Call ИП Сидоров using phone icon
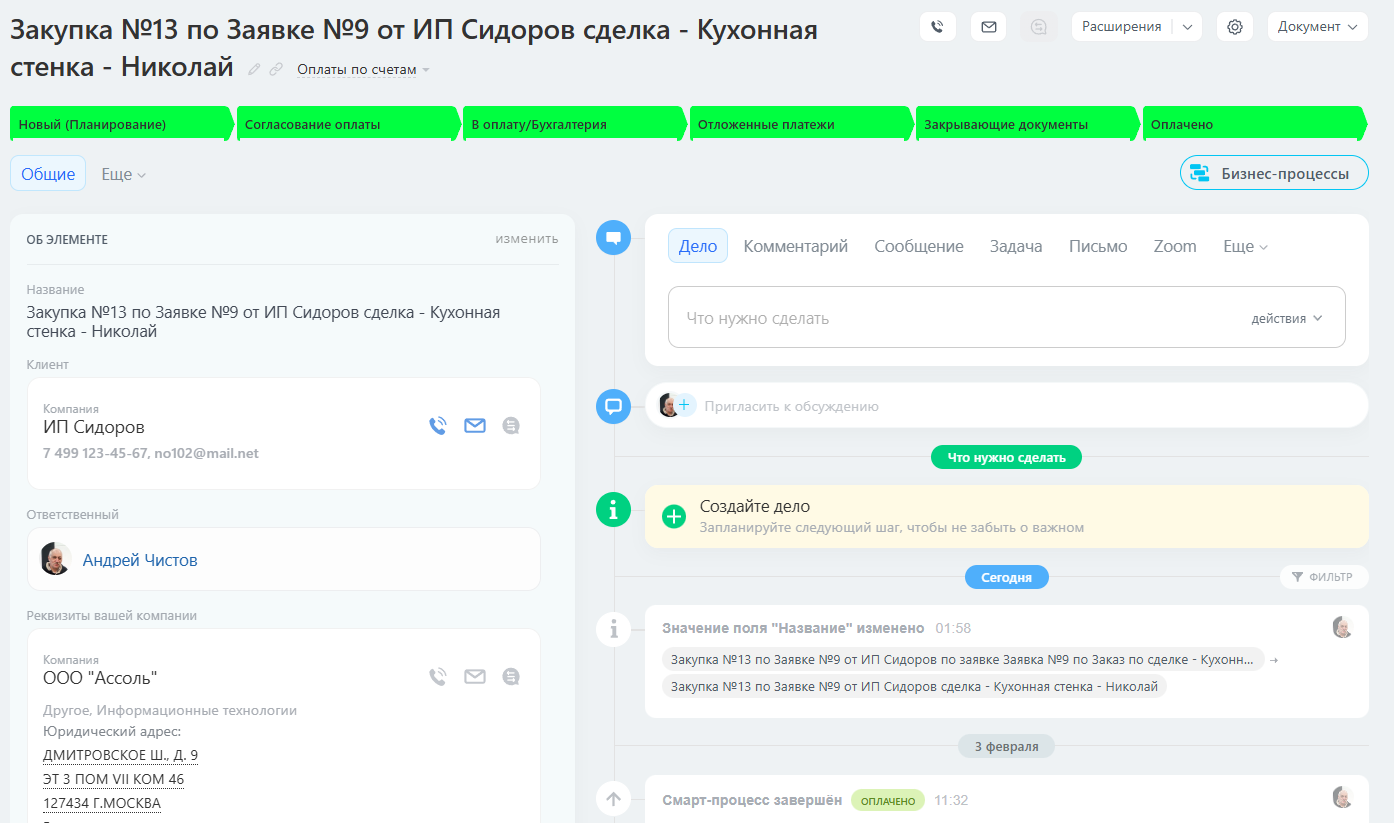This screenshot has width=1394, height=823. click(437, 426)
